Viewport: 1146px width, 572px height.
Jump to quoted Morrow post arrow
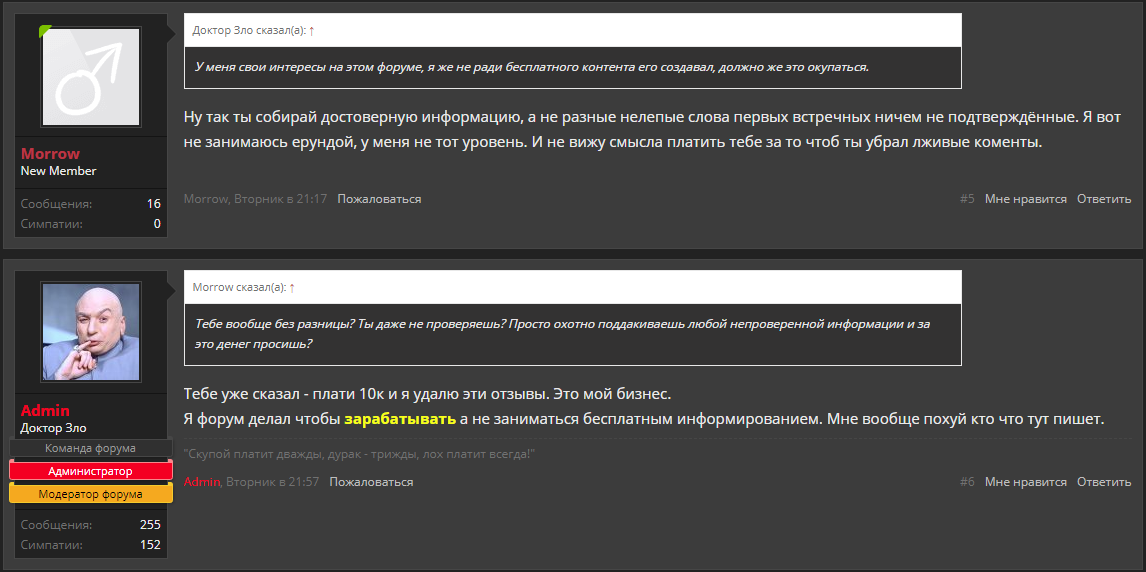(292, 288)
